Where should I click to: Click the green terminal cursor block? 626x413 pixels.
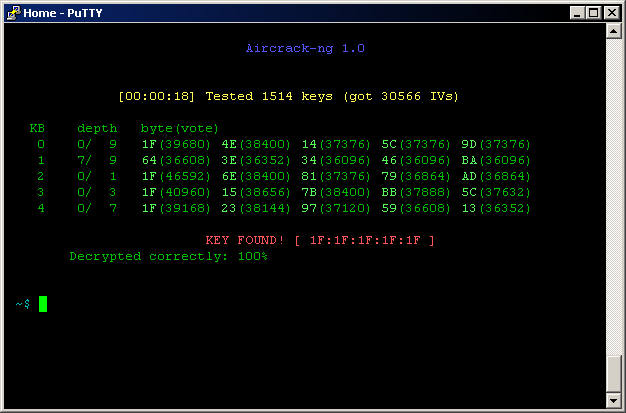(x=43, y=304)
